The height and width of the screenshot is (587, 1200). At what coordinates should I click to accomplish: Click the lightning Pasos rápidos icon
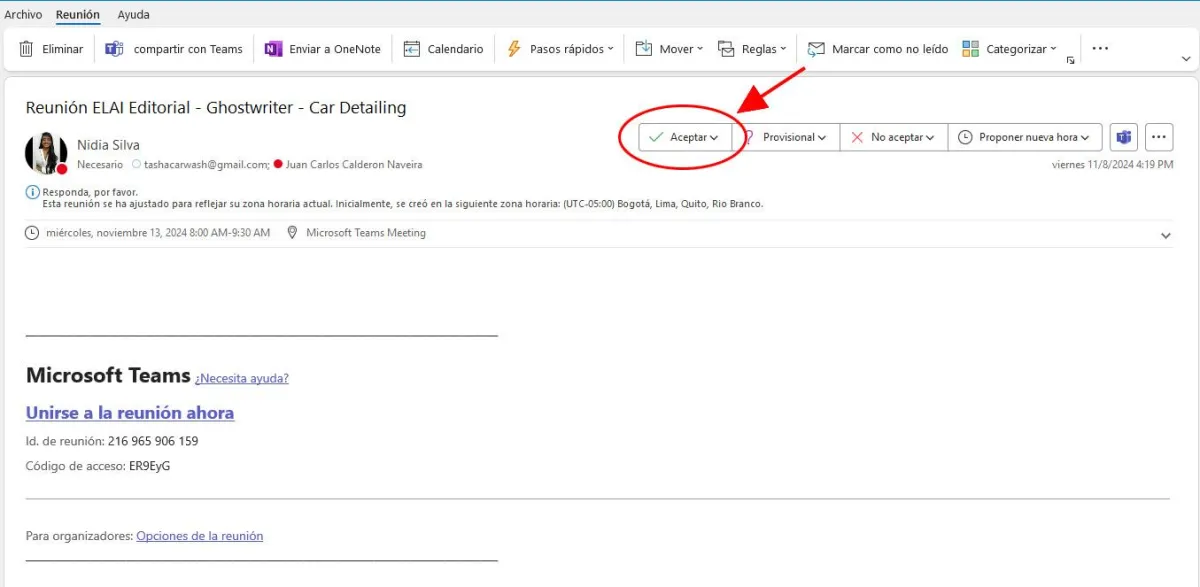514,49
